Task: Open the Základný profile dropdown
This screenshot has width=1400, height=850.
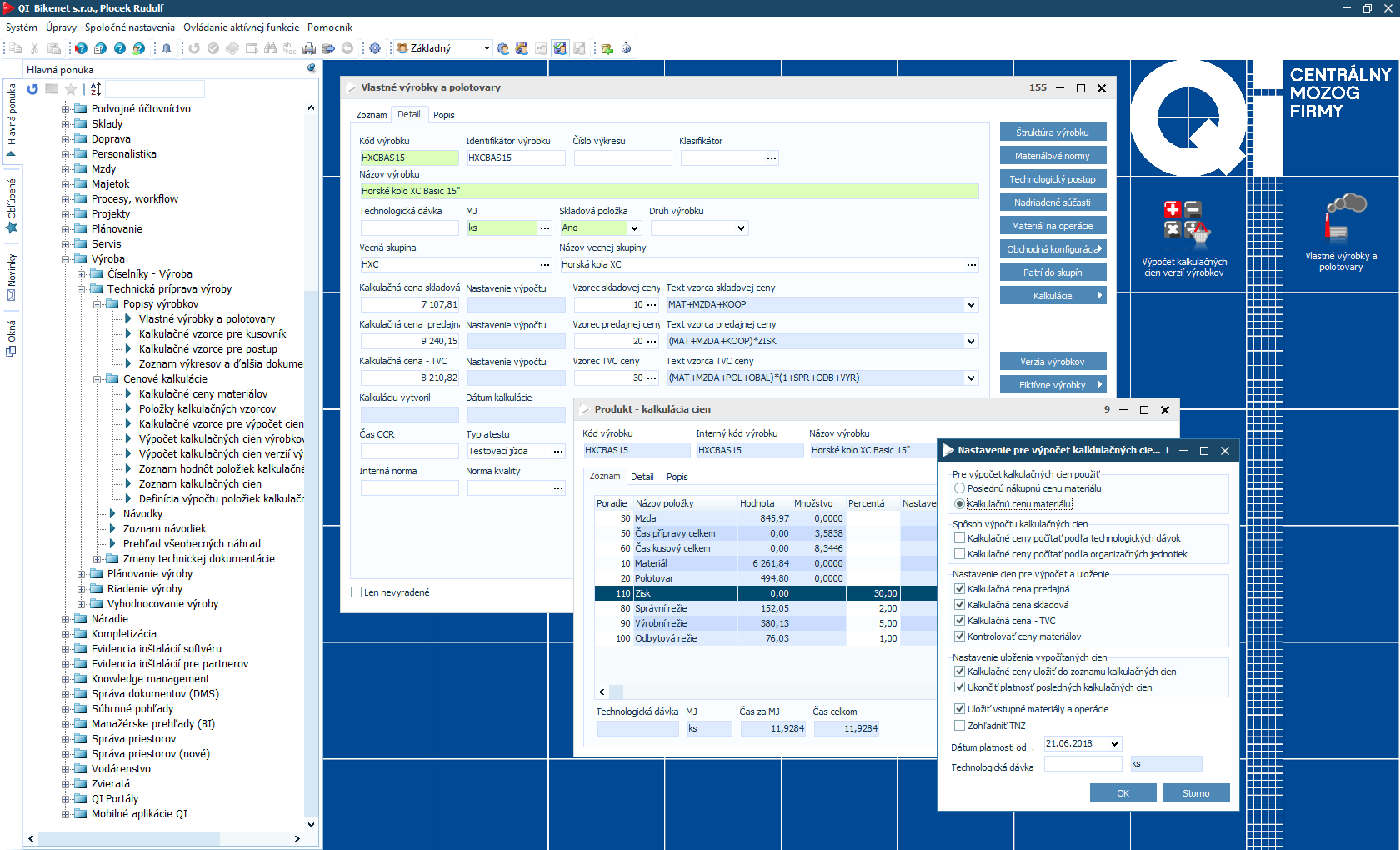Action: point(487,48)
